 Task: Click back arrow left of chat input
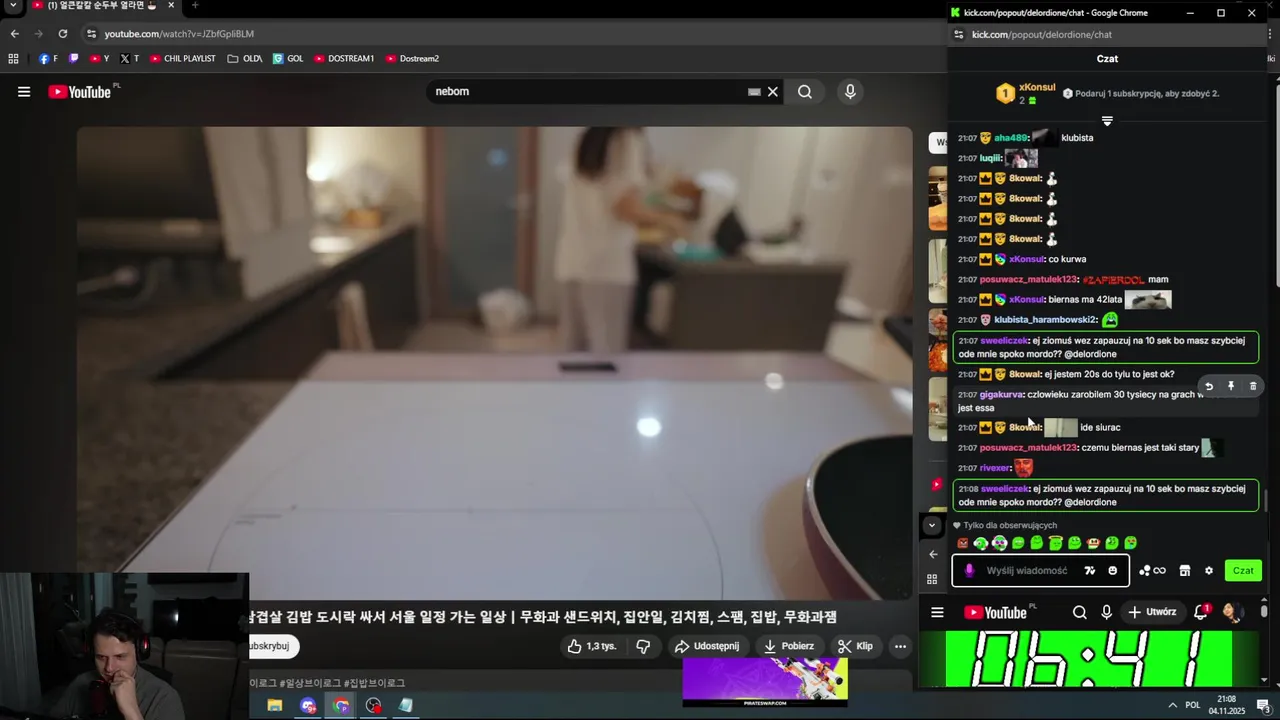point(933,554)
